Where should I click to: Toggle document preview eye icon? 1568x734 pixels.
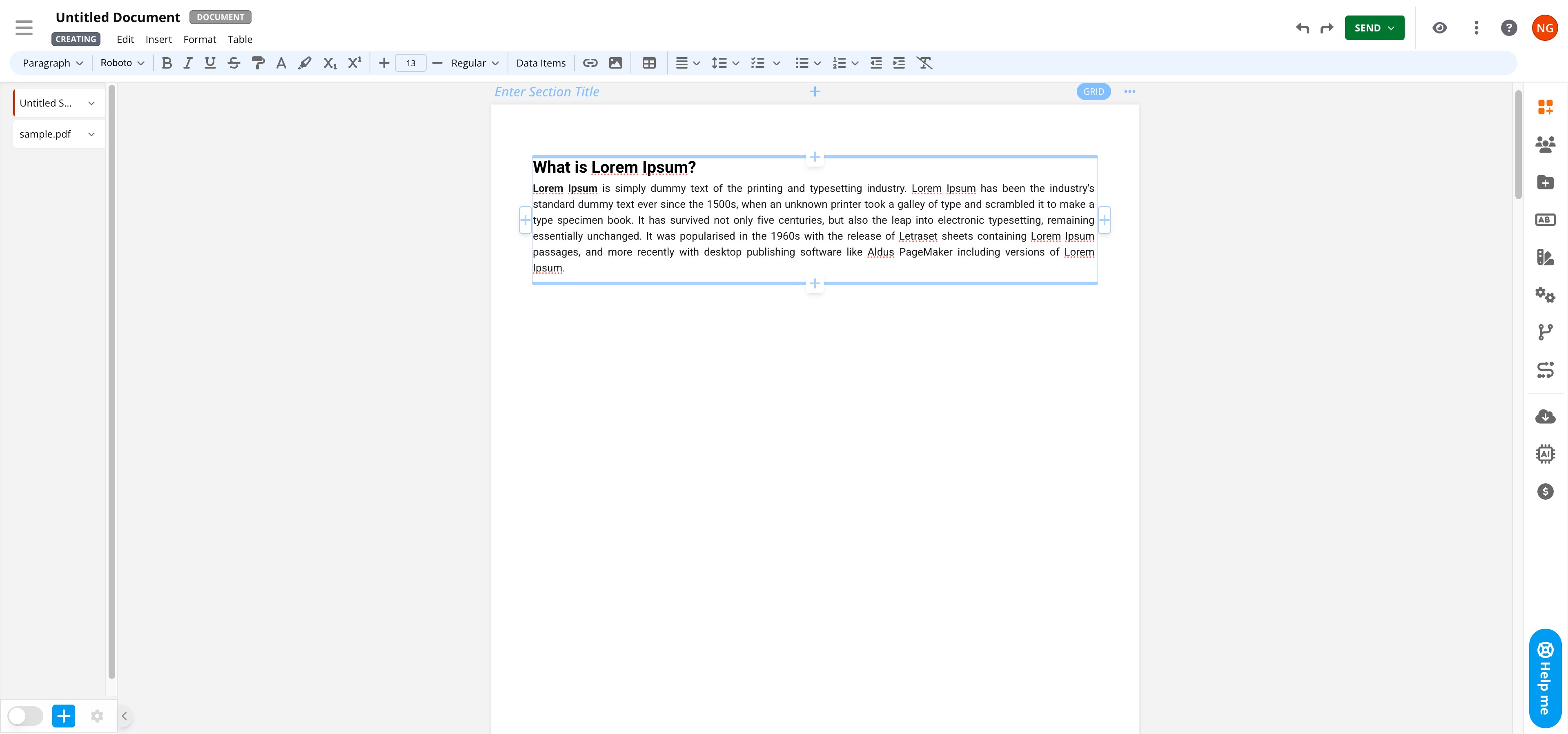(x=1439, y=28)
